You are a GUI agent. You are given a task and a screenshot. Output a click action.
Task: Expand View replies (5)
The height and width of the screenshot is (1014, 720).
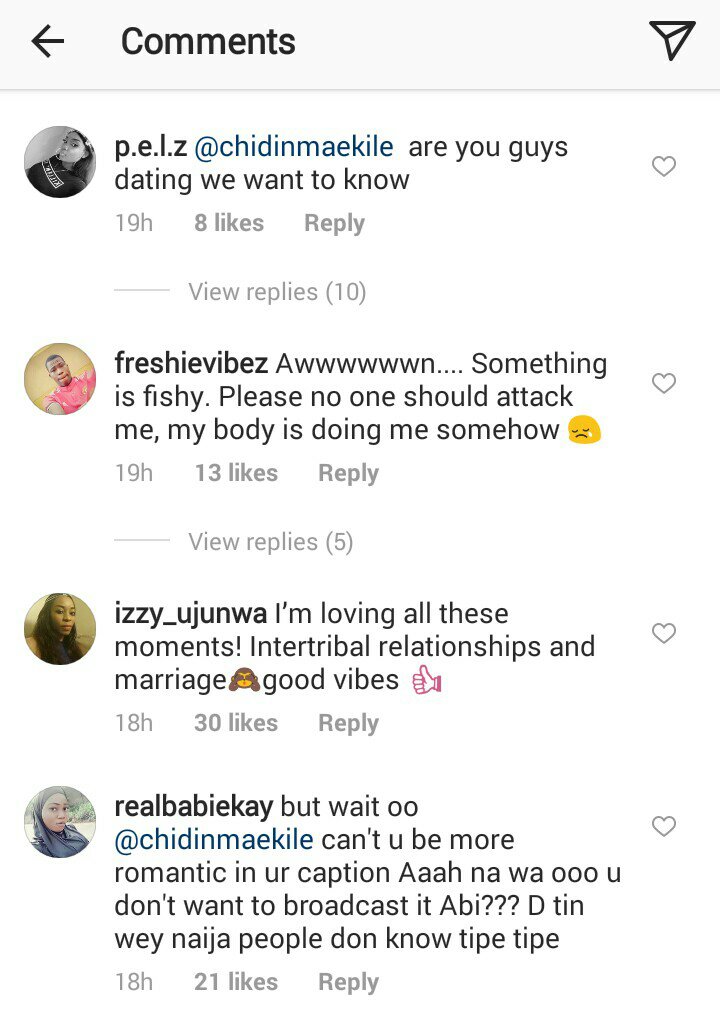[x=270, y=542]
